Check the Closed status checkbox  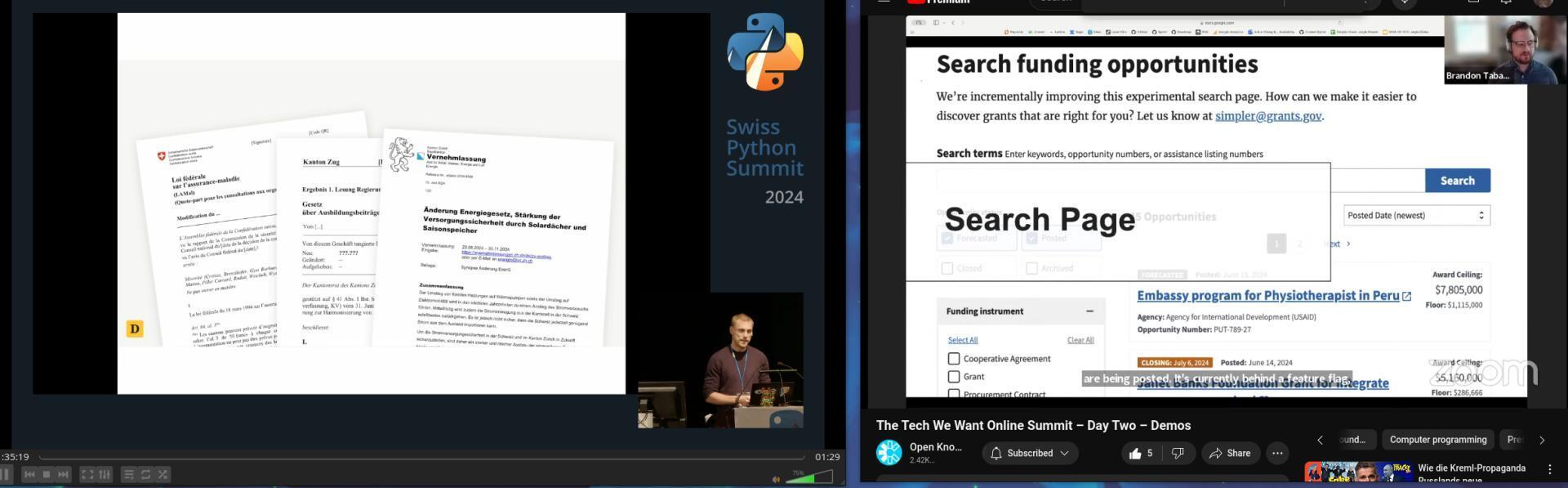[947, 268]
